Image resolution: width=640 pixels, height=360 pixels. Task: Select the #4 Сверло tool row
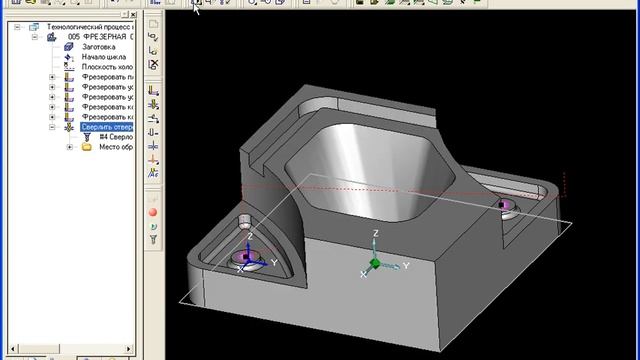[x=116, y=137]
